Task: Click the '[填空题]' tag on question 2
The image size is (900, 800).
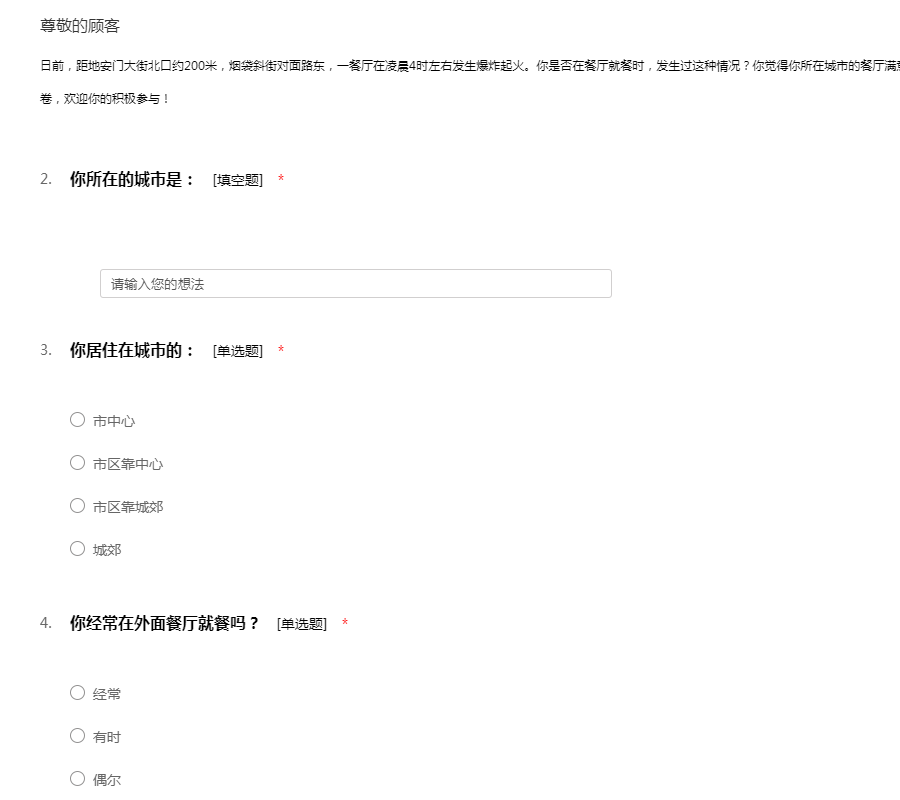Action: 237,181
